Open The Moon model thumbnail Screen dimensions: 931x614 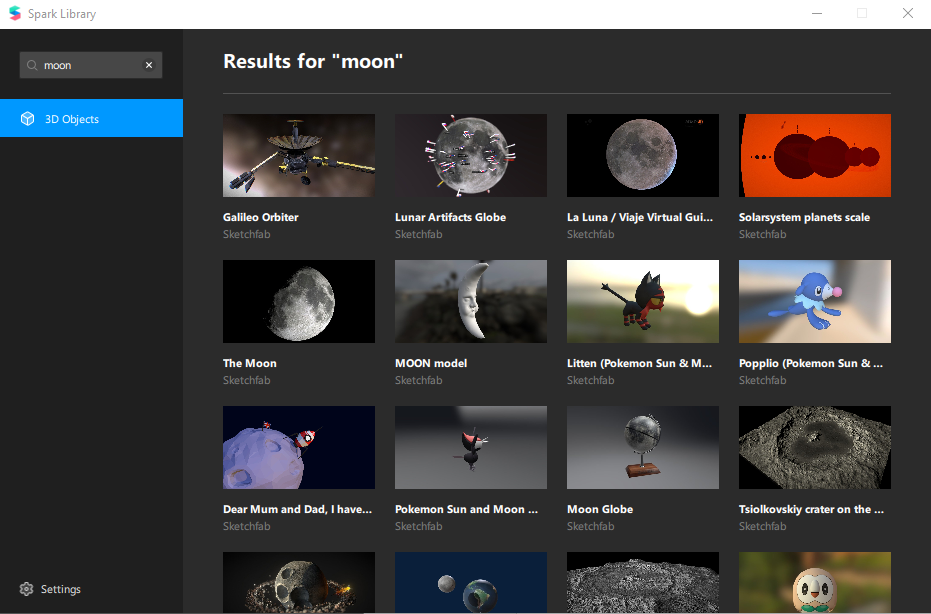coord(298,301)
